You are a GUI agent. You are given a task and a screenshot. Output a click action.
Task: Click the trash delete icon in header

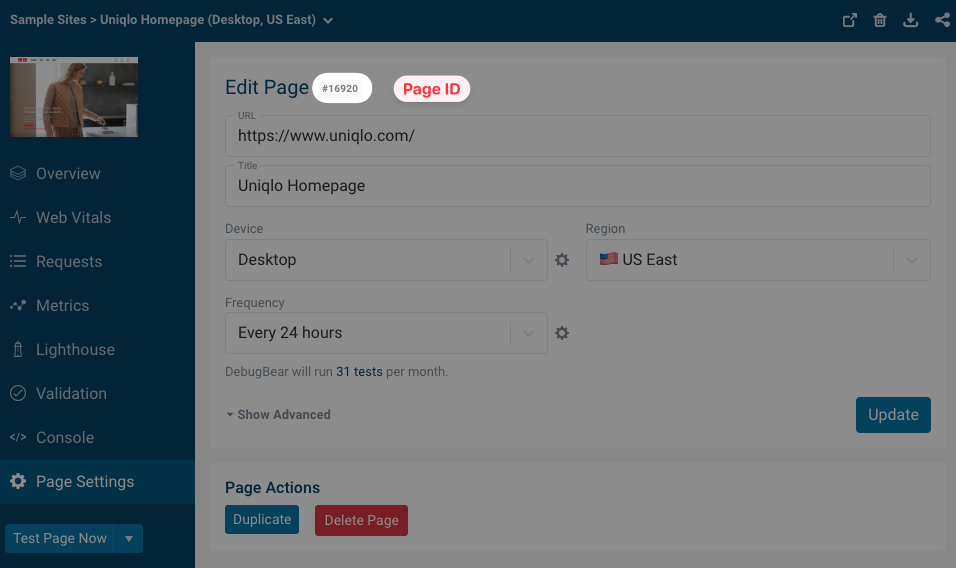coord(880,20)
